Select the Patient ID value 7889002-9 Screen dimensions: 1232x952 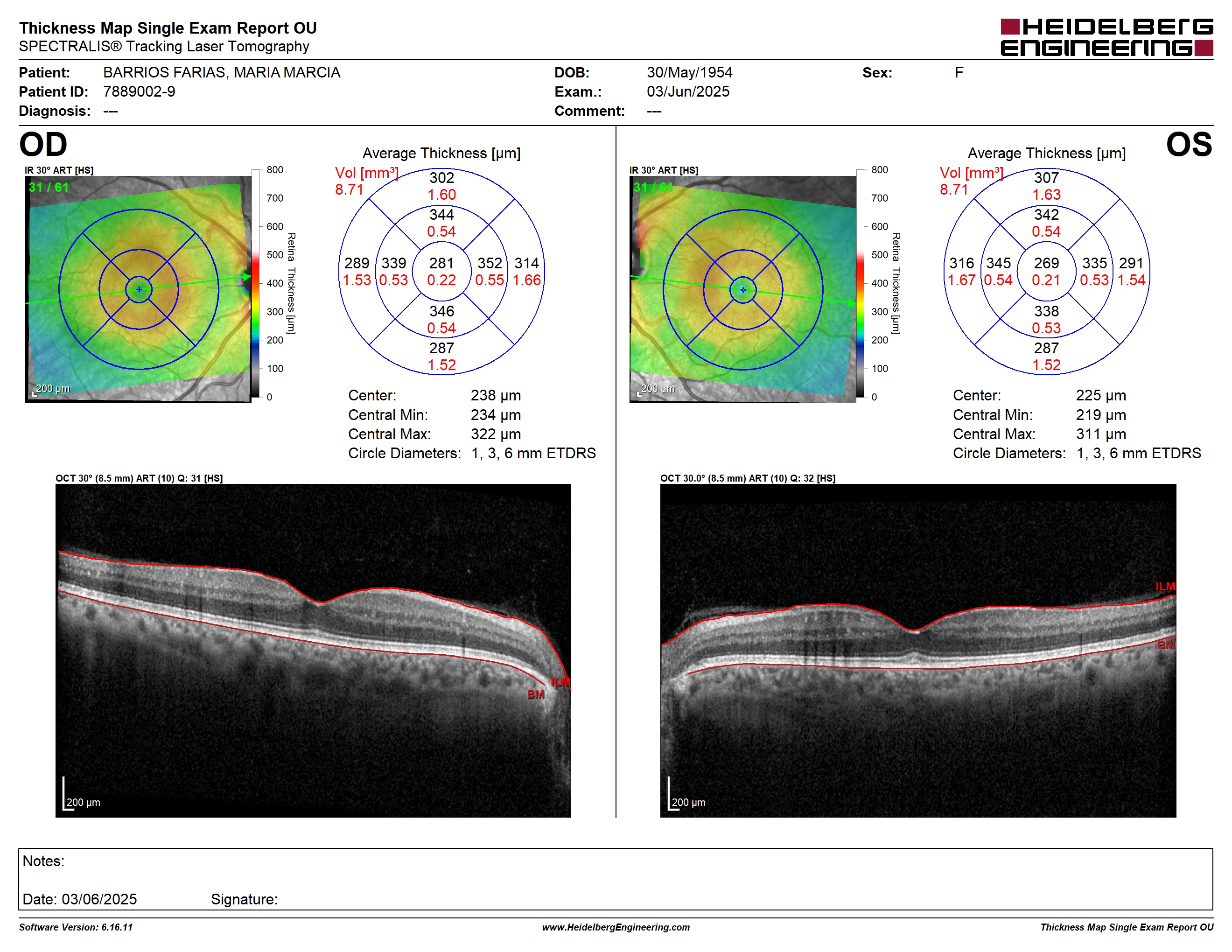139,91
